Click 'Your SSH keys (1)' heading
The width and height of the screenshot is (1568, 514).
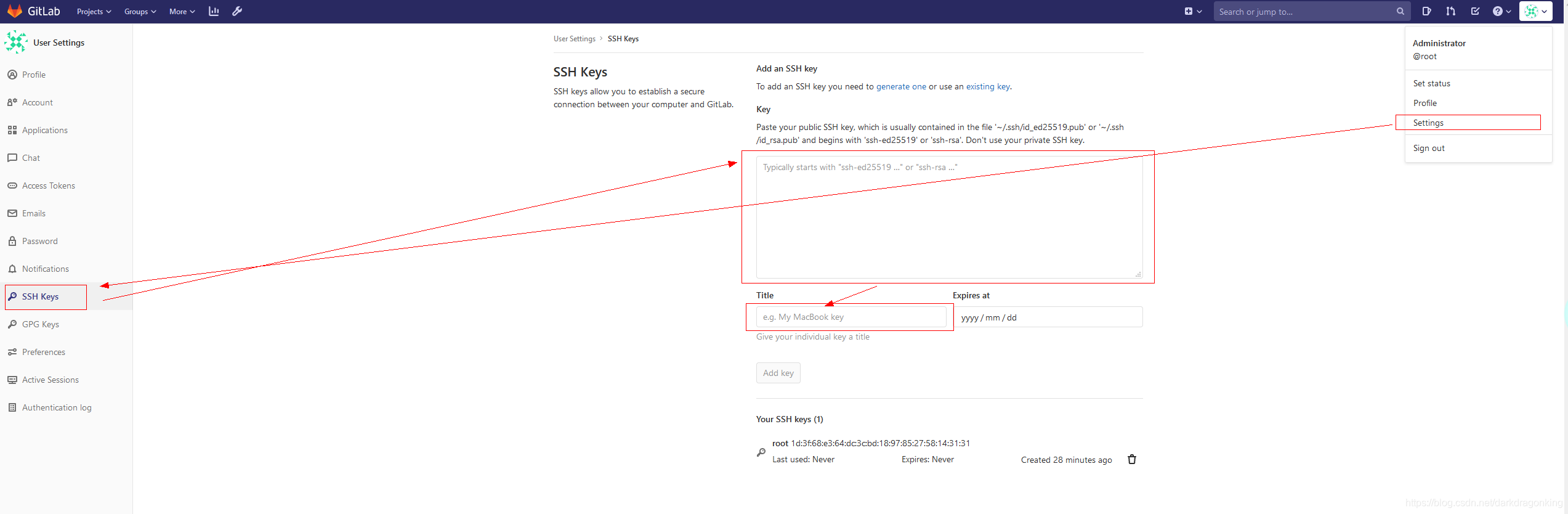pyautogui.click(x=790, y=419)
